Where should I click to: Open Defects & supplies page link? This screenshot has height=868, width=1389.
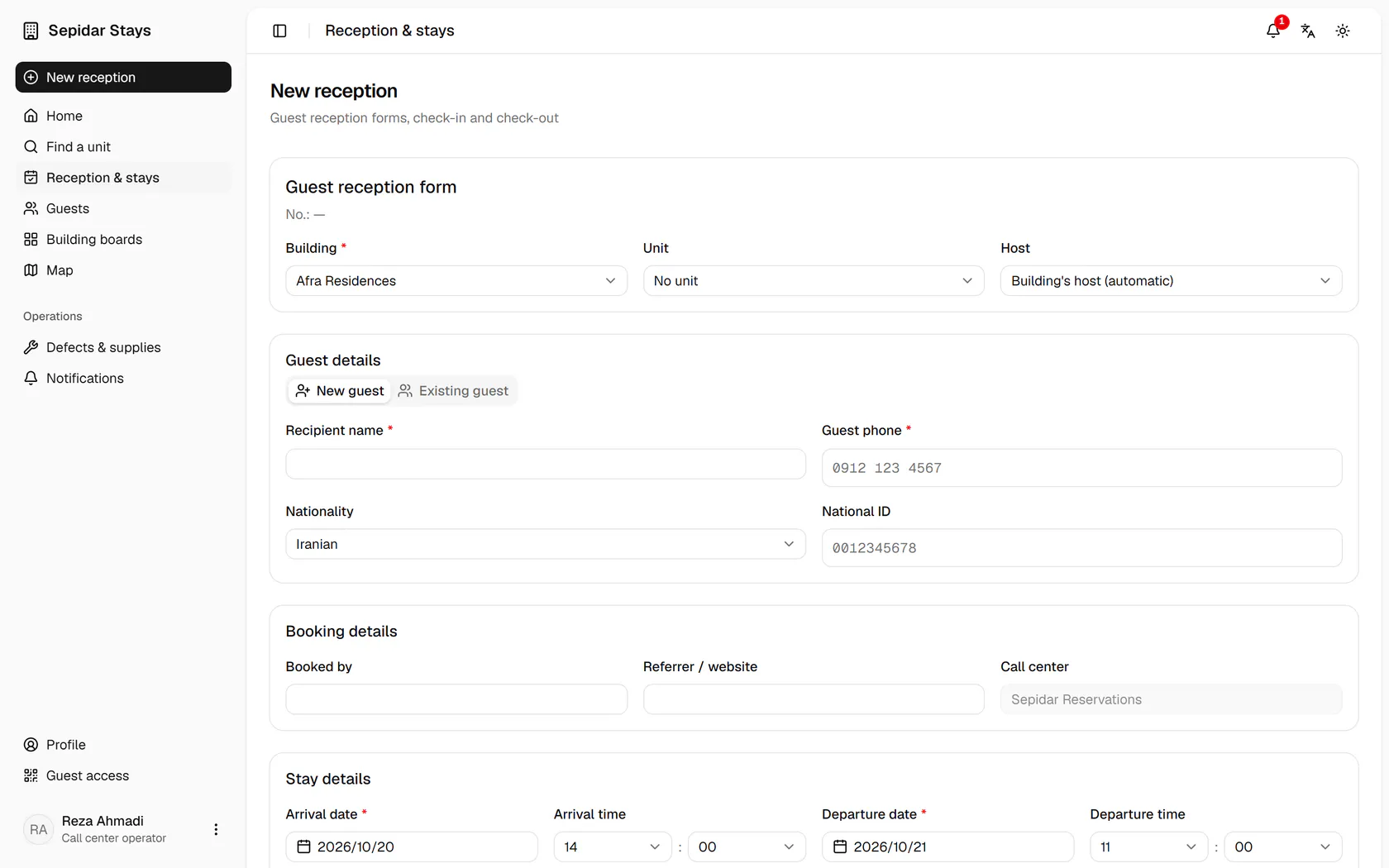pyautogui.click(x=123, y=347)
